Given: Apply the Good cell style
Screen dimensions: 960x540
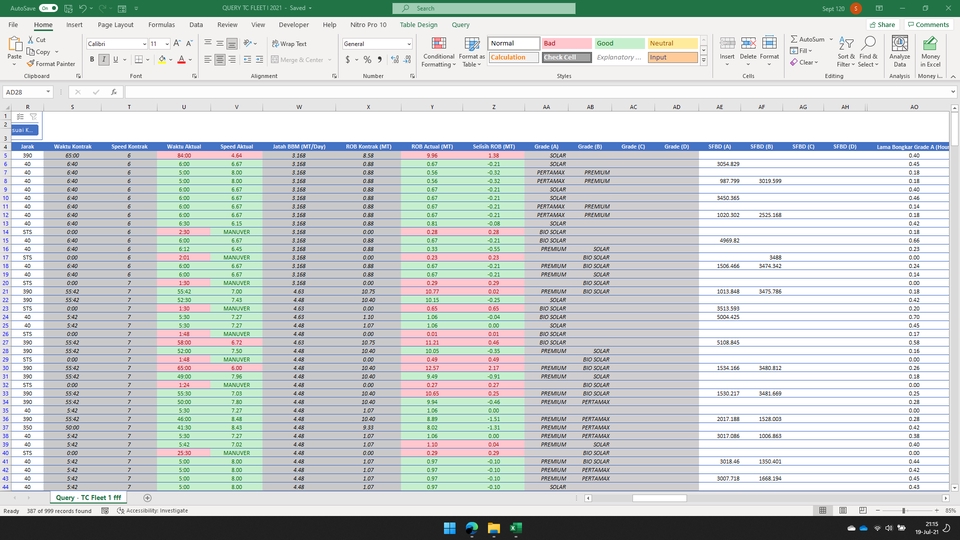Looking at the screenshot, I should (x=620, y=43).
